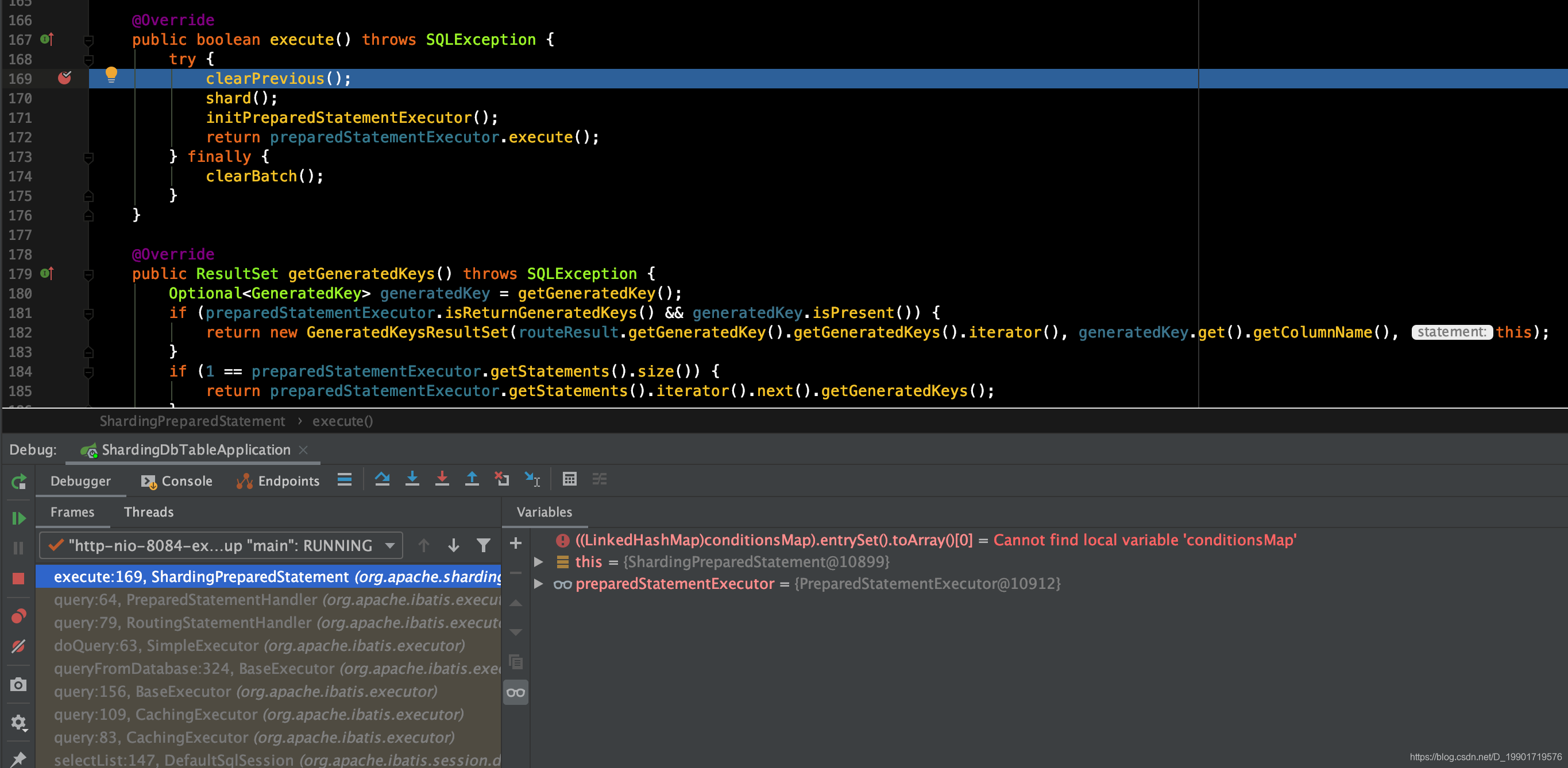Switch to the Debugger tab

[x=81, y=481]
